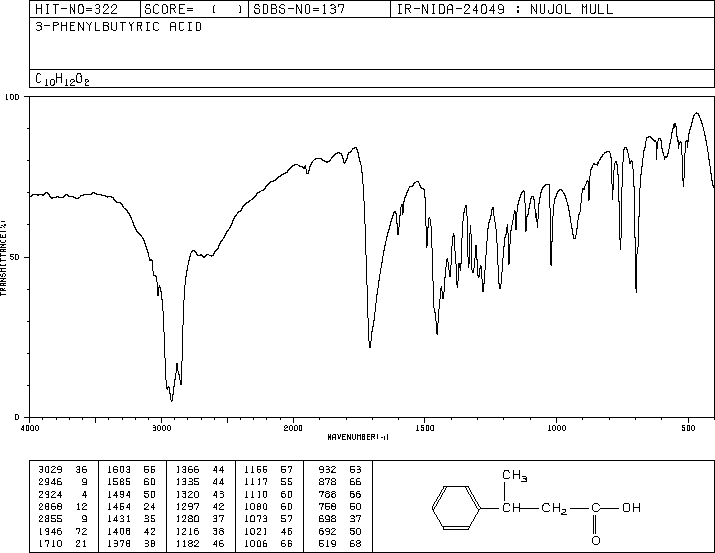Select the 2868 peak value
This screenshot has height=553, width=715.
point(50,506)
